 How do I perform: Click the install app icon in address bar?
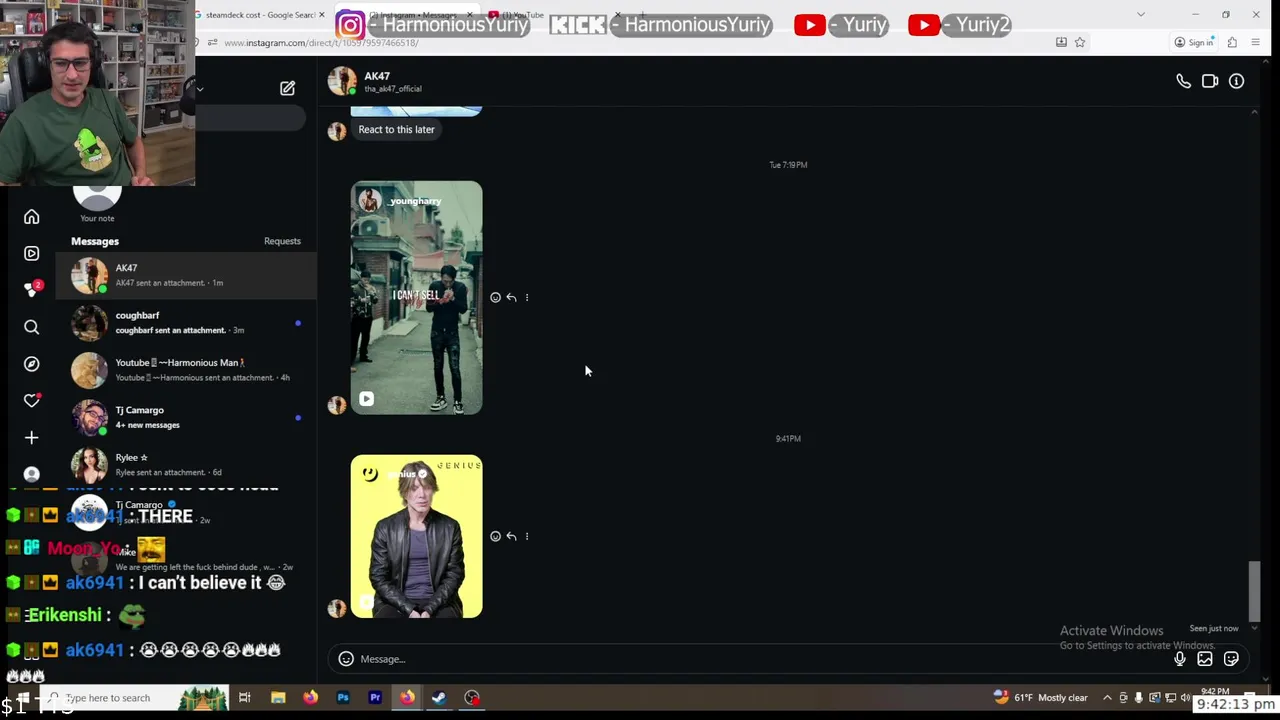click(1061, 42)
